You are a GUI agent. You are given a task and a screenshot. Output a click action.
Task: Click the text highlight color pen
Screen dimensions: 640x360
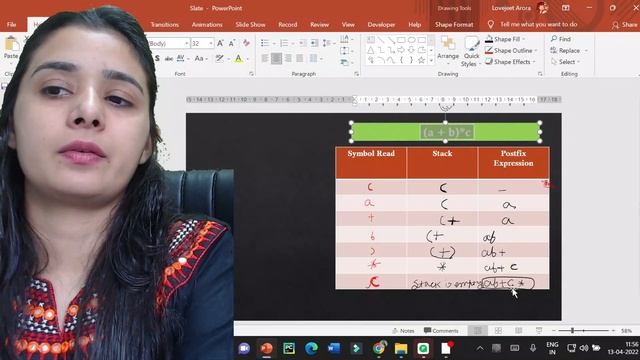click(219, 59)
